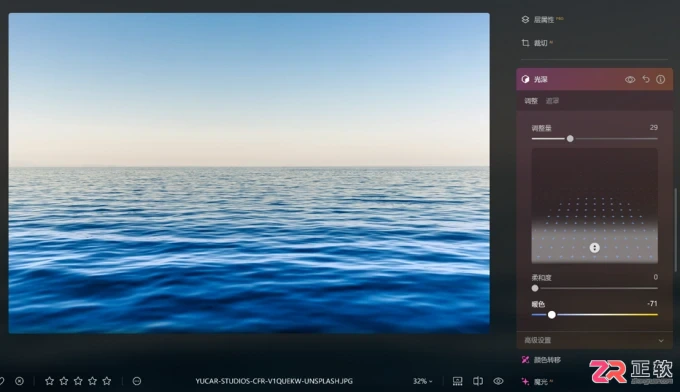Expand the 高级设置 advanced settings section
Viewport: 680px width, 392px height.
pyautogui.click(x=594, y=340)
